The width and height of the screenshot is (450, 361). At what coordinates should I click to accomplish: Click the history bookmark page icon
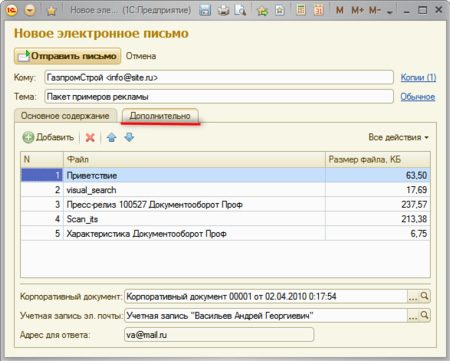click(280, 11)
